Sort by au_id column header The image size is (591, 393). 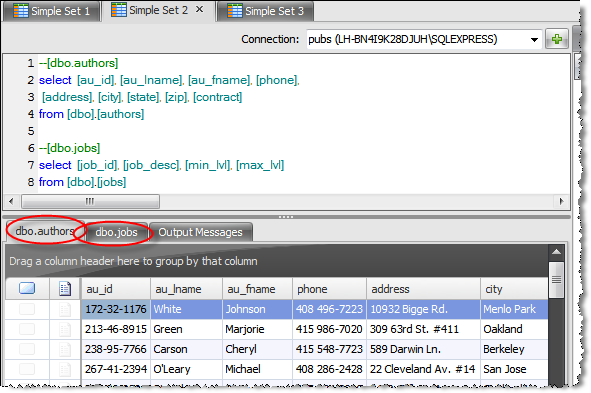(116, 289)
